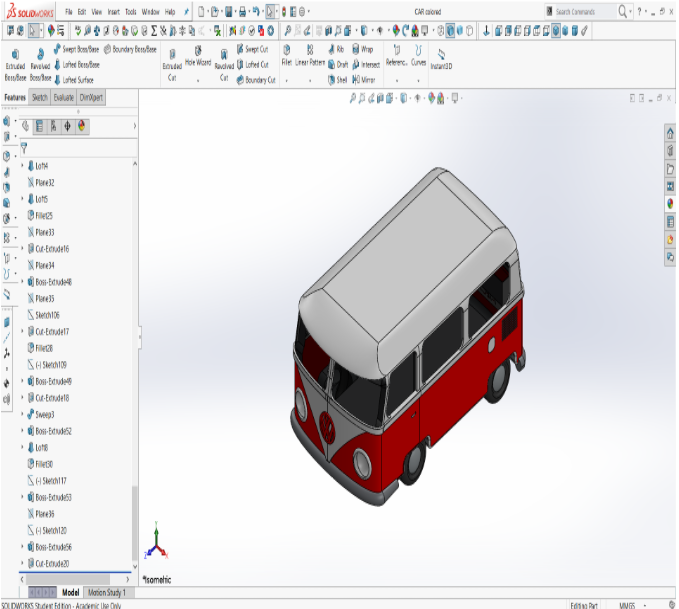Image resolution: width=679 pixels, height=609 pixels.
Task: Switch to the Evaluate tab
Action: [x=63, y=97]
